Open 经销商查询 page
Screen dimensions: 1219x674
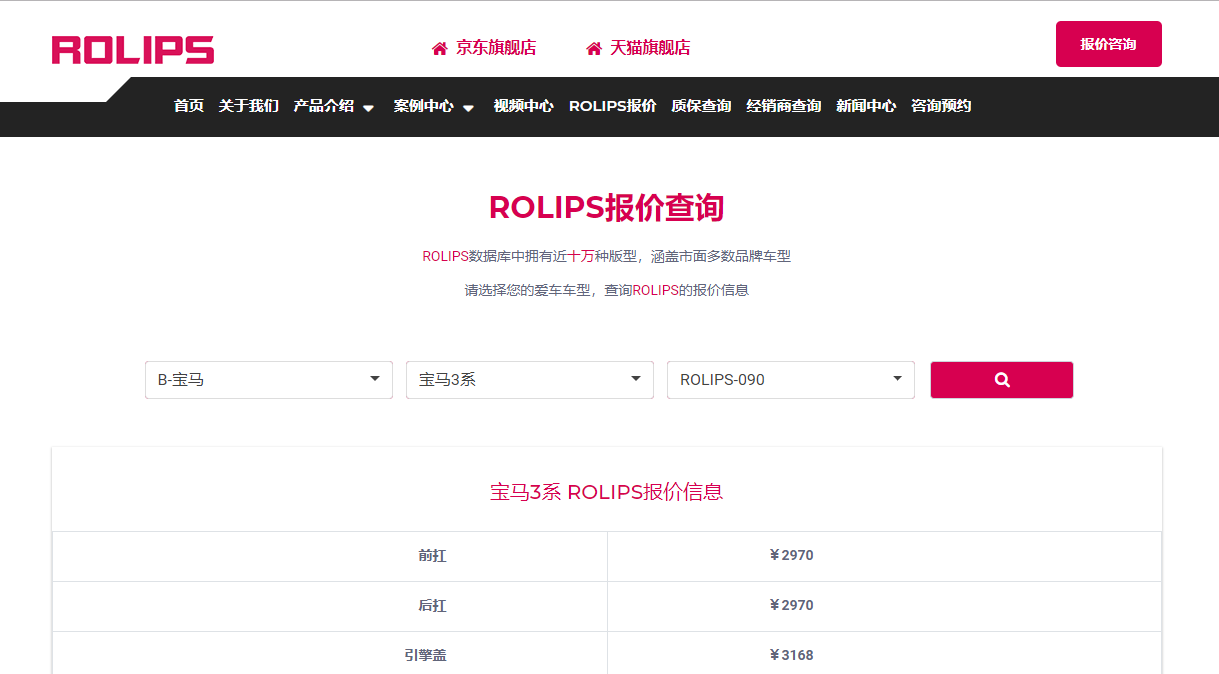pos(783,106)
